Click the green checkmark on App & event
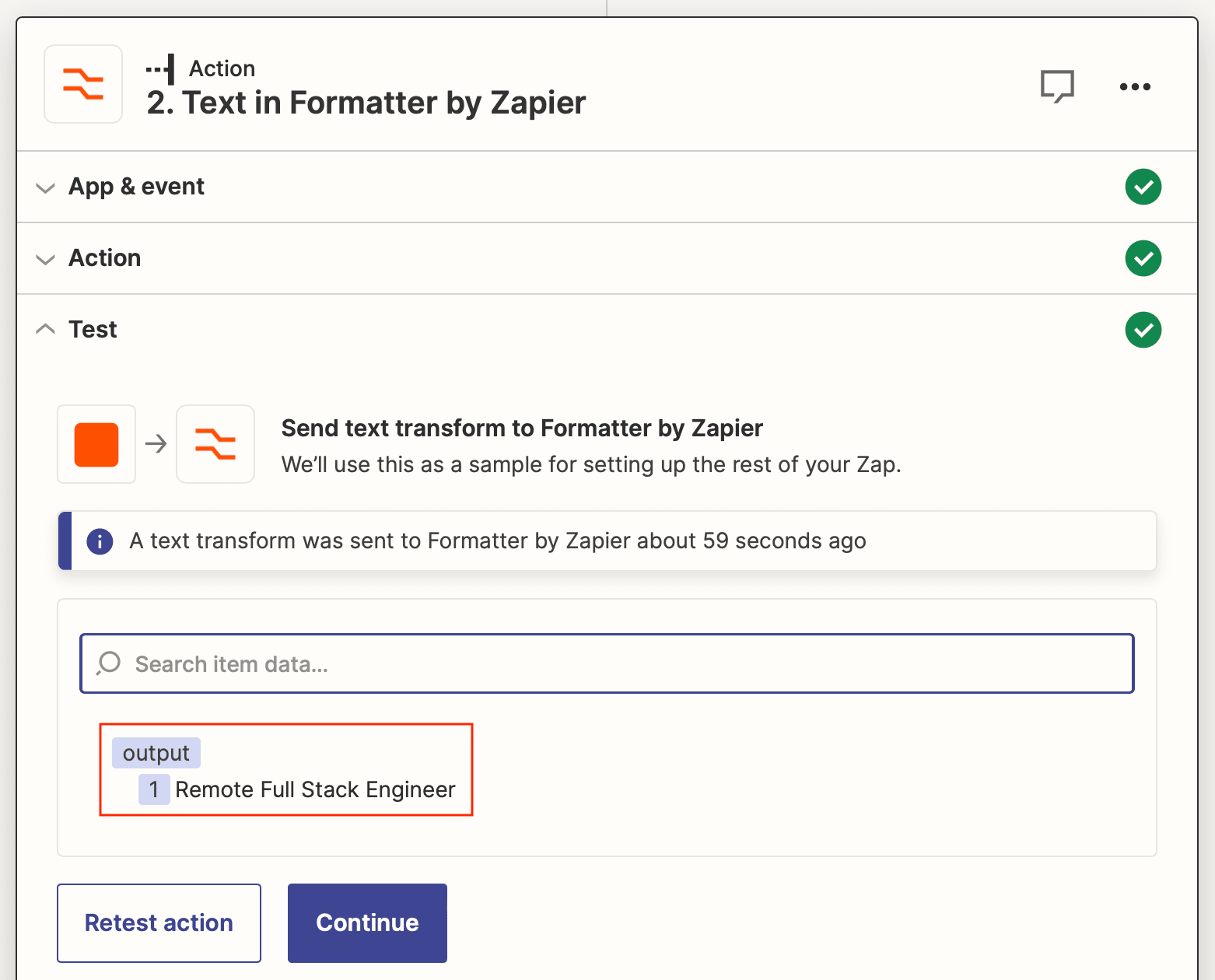This screenshot has height=980, width=1215. pos(1143,187)
